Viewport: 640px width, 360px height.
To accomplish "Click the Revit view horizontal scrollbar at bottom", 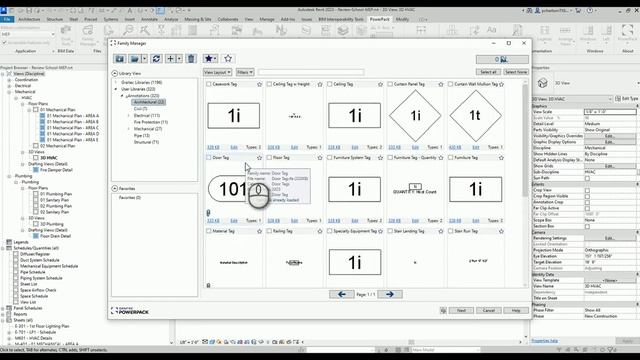I will click(x=411, y=342).
